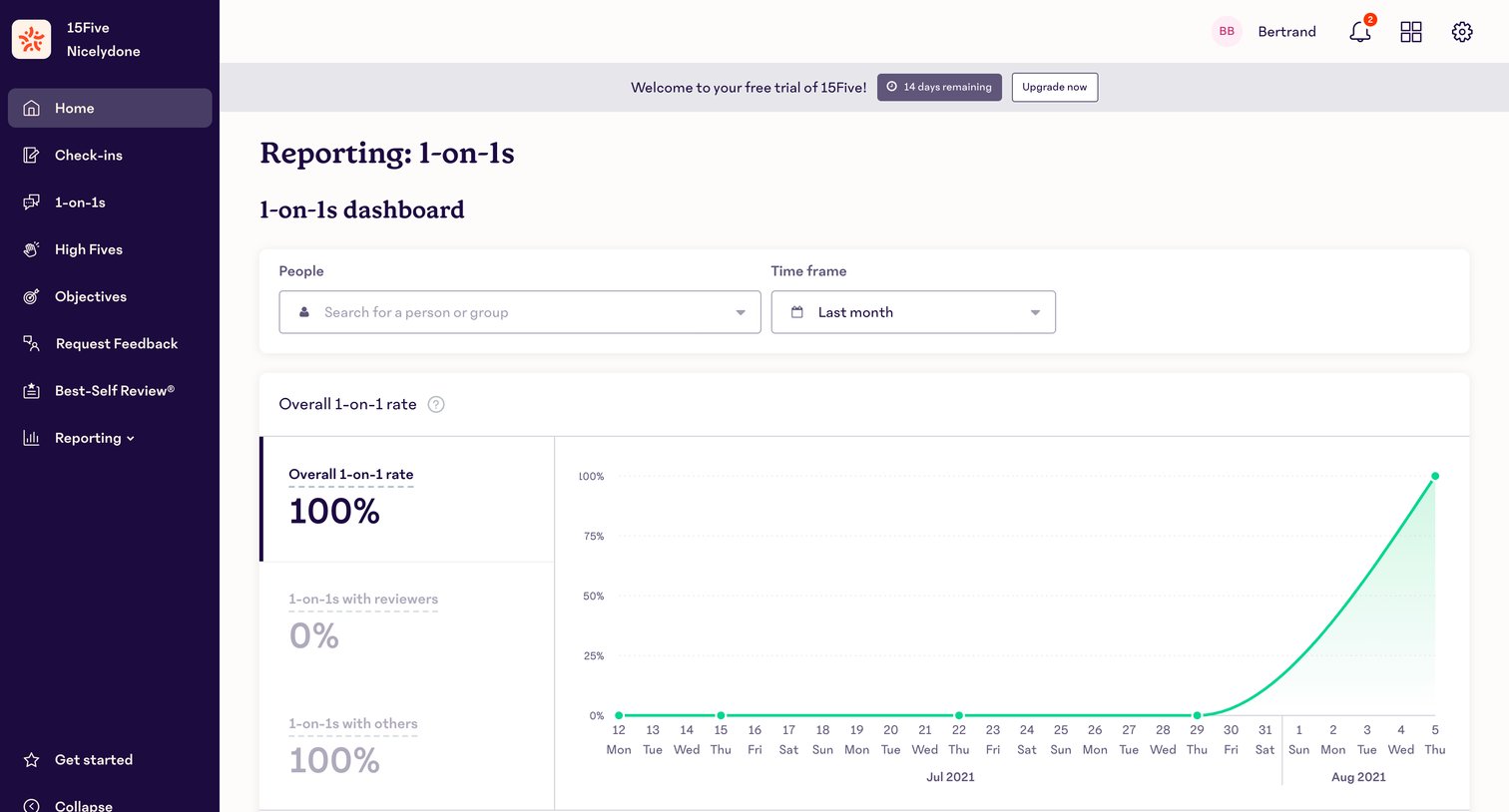
Task: Click the Bertrand user name
Action: 1286,32
